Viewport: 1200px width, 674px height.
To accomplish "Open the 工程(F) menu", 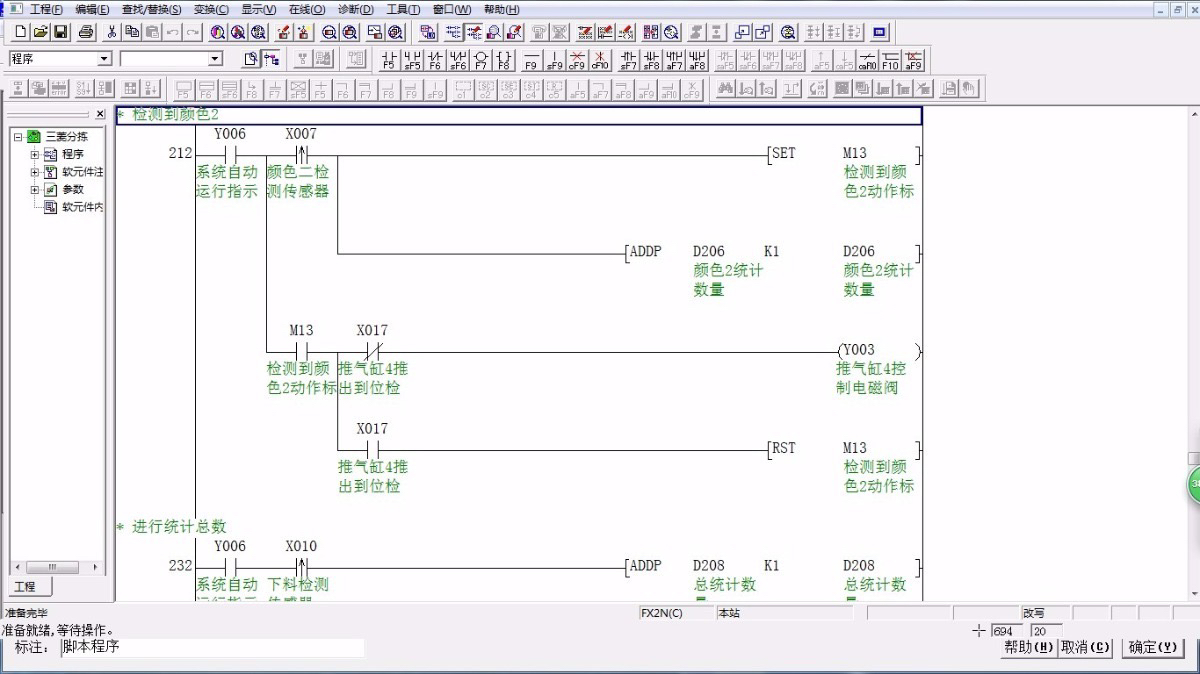I will 46,9.
